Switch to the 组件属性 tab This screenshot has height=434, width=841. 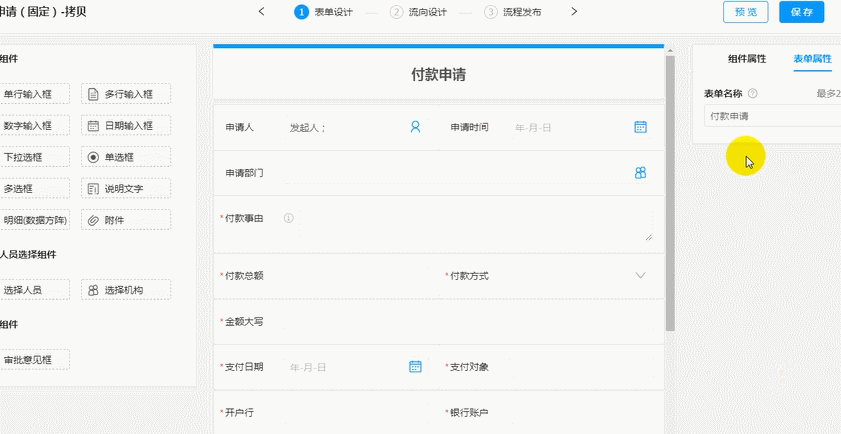(747, 59)
